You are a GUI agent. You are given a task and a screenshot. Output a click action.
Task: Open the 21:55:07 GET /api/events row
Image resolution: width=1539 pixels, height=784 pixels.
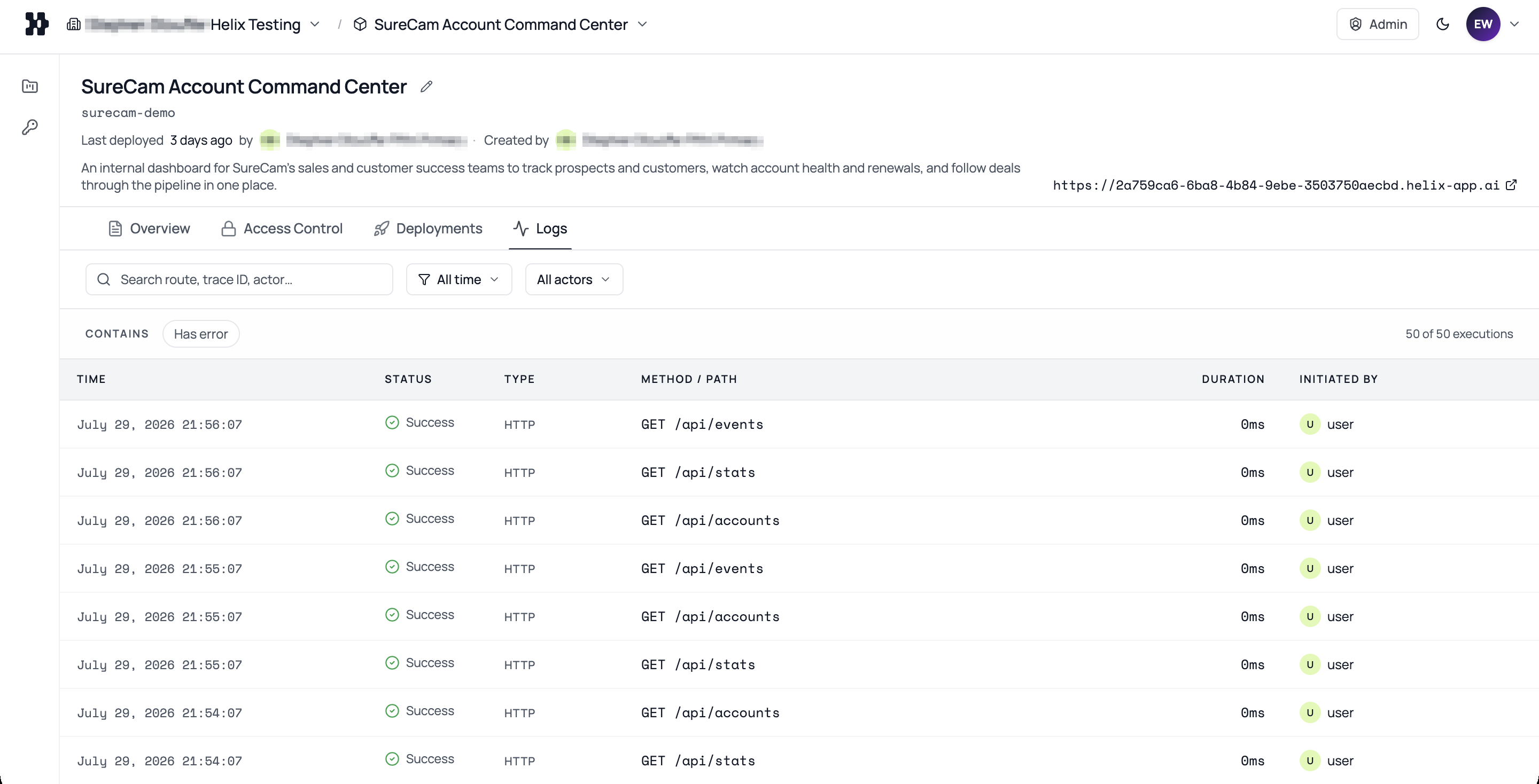[799, 568]
